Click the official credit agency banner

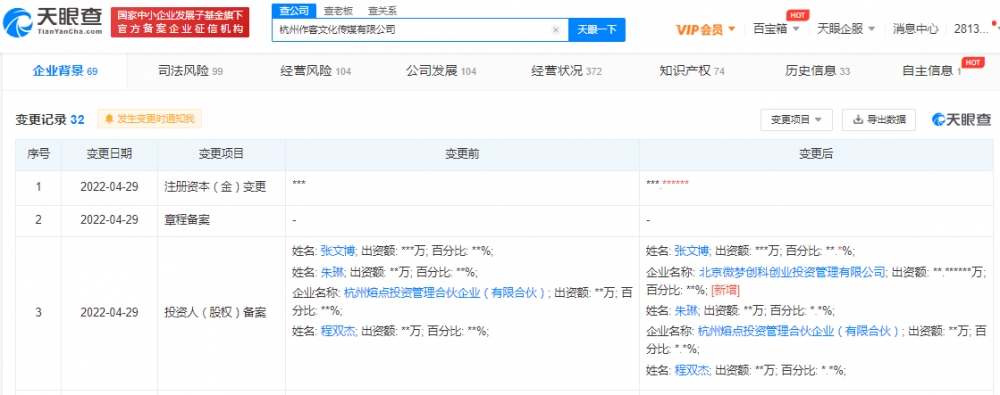[x=180, y=22]
